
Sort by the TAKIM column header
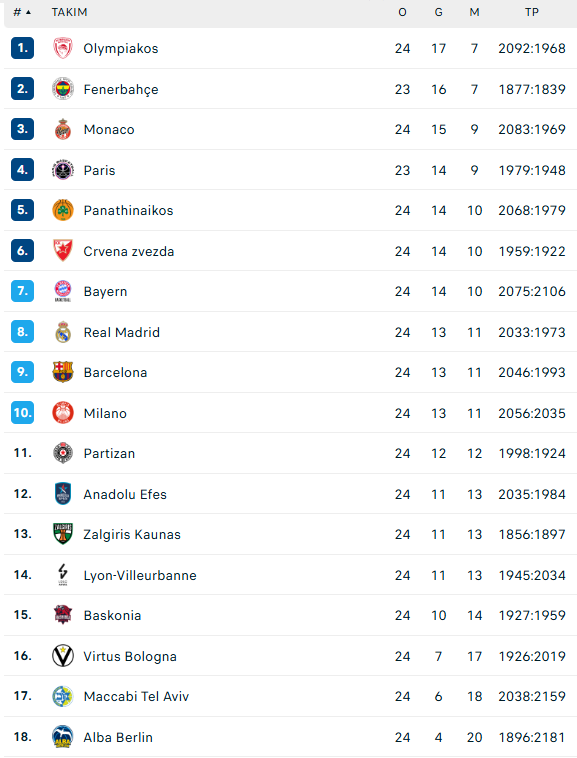point(70,12)
